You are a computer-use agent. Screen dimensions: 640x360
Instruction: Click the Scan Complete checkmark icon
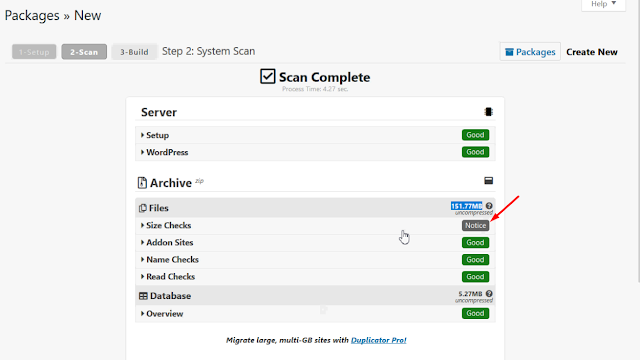click(x=268, y=76)
